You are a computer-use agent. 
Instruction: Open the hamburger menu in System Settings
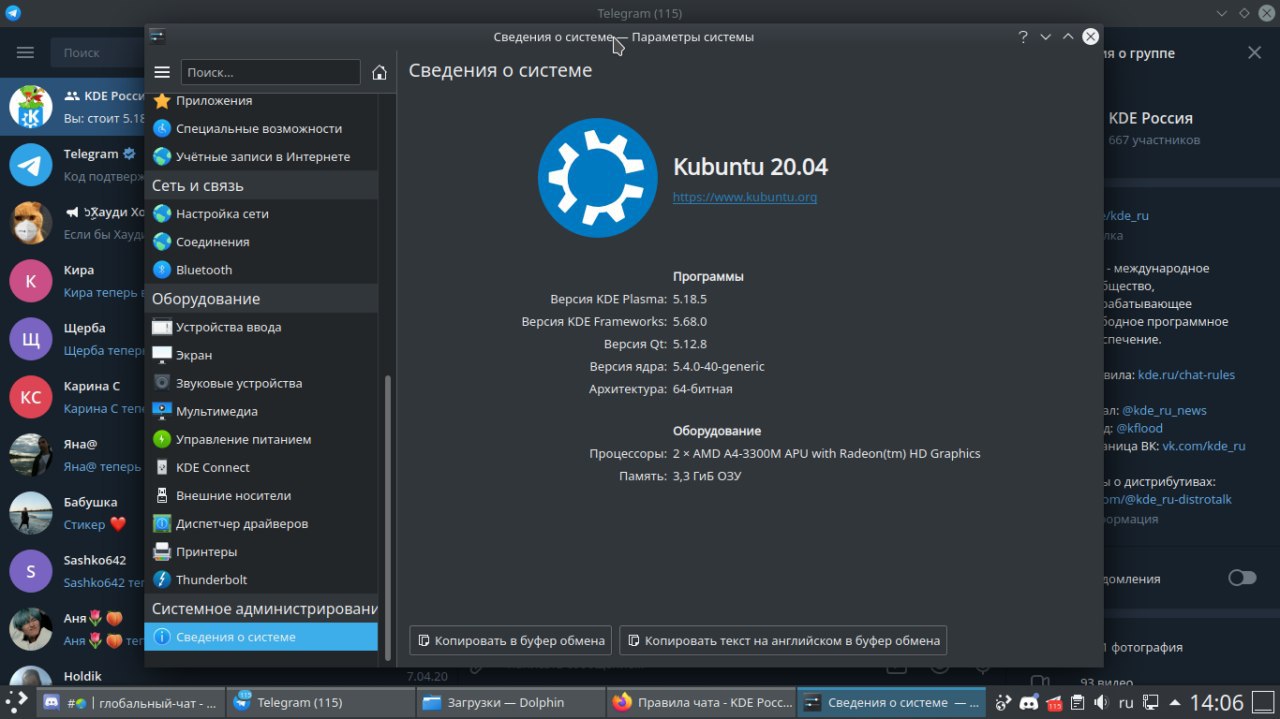click(x=162, y=72)
